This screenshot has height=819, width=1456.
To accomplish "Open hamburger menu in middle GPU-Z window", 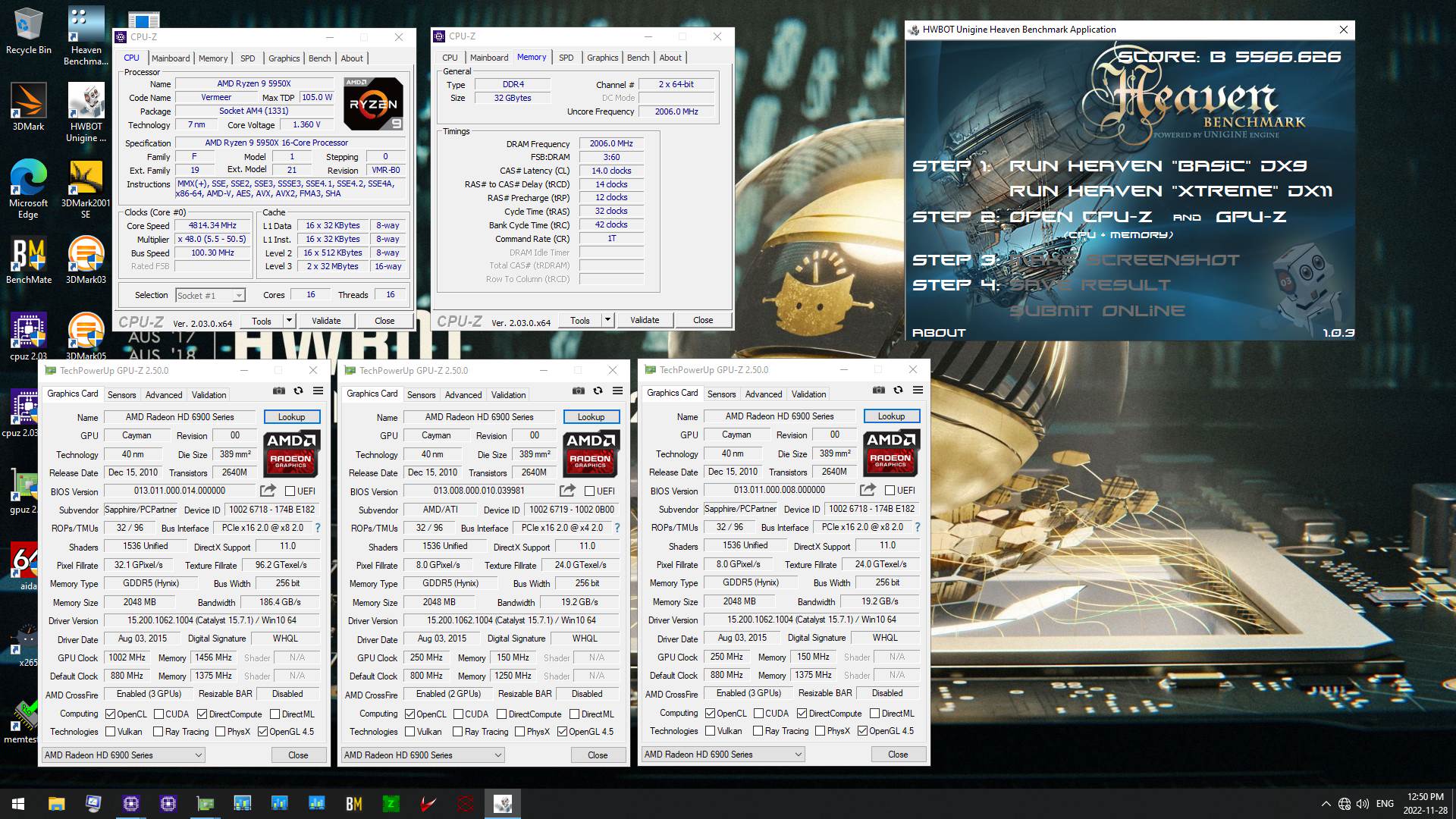I will [x=617, y=391].
